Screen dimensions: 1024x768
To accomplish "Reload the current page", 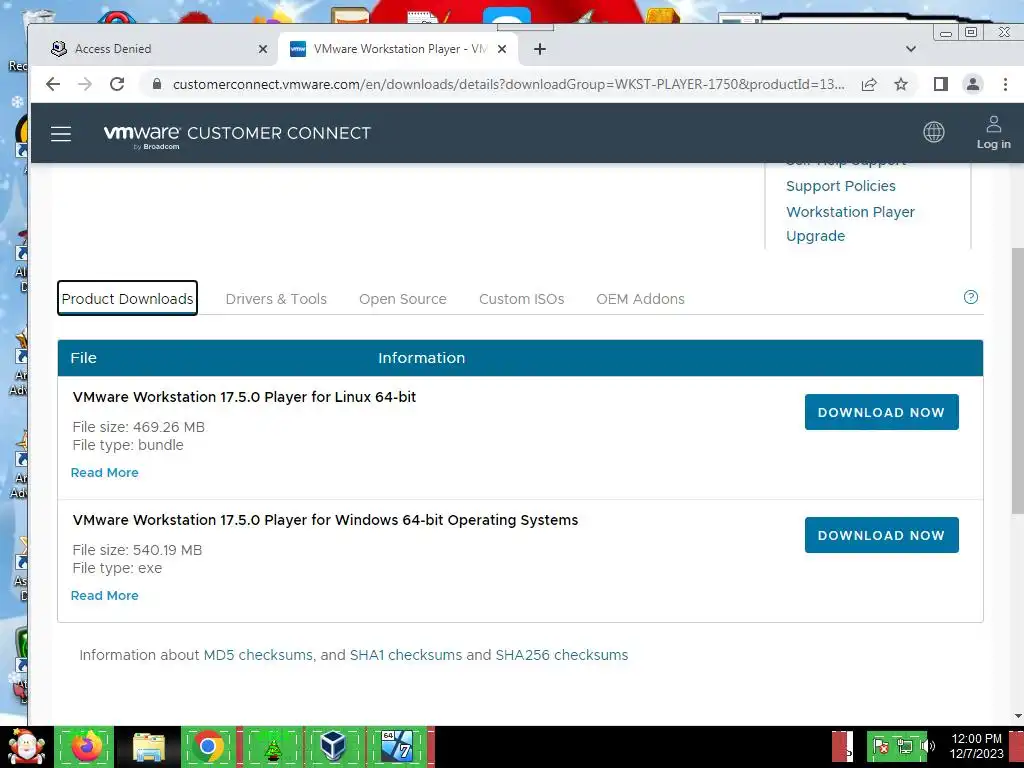I will (x=117, y=84).
